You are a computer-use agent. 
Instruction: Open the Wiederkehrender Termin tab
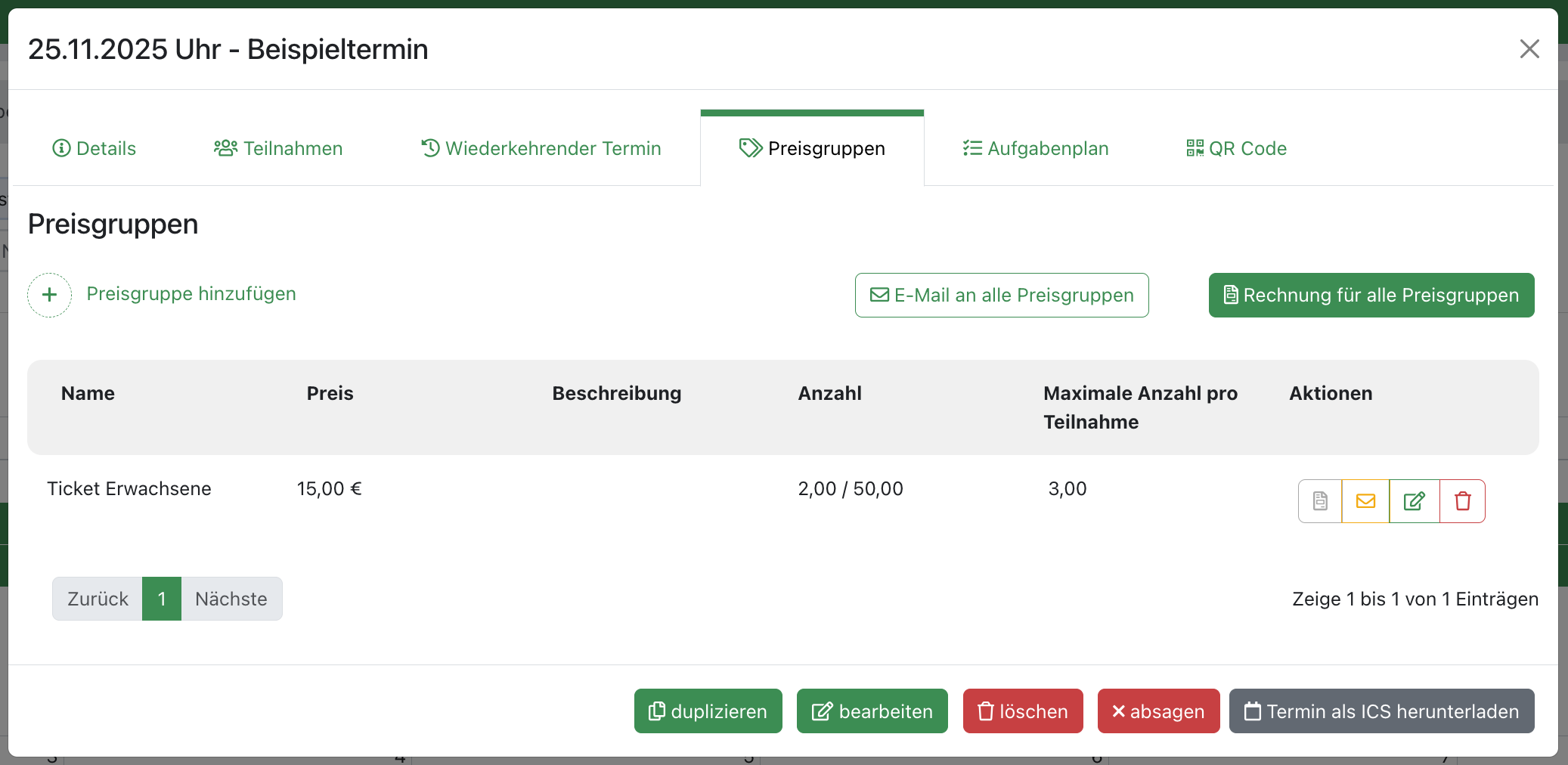tap(541, 148)
